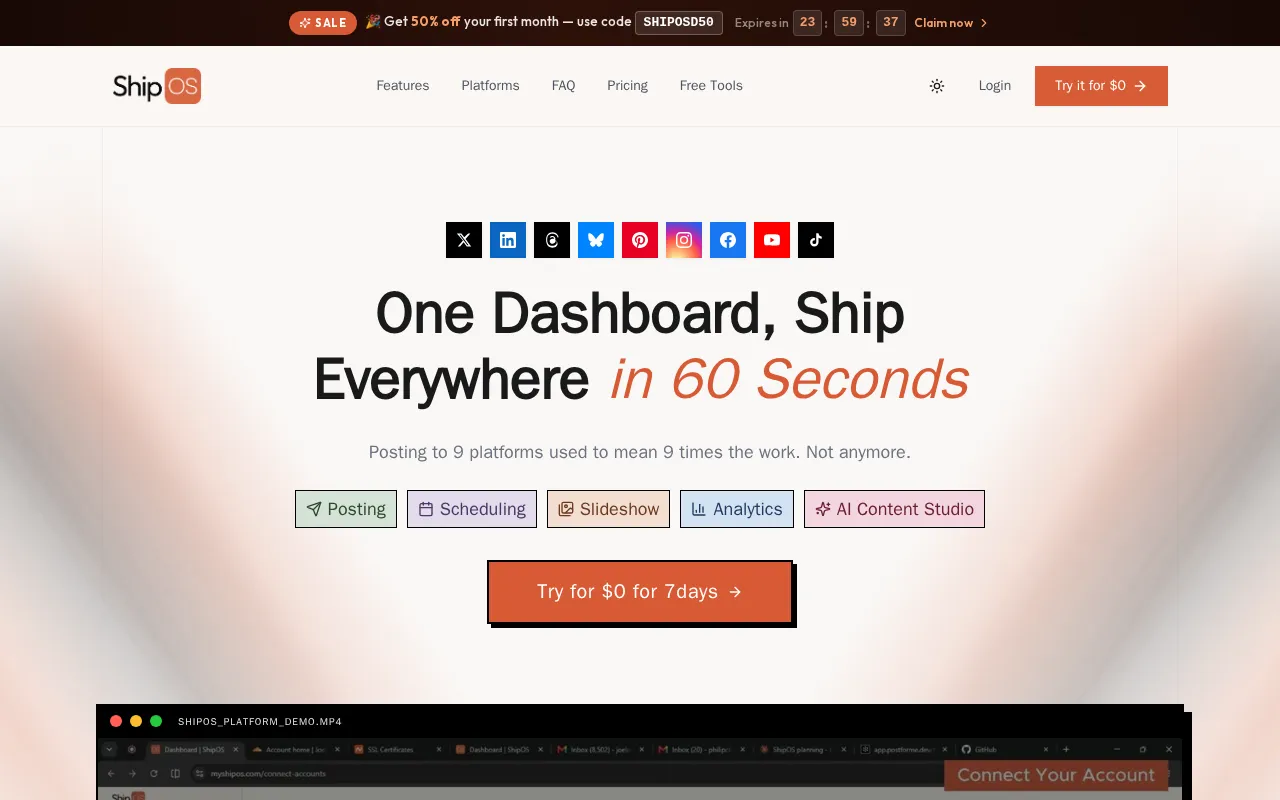
Task: Click the Login link
Action: [995, 86]
